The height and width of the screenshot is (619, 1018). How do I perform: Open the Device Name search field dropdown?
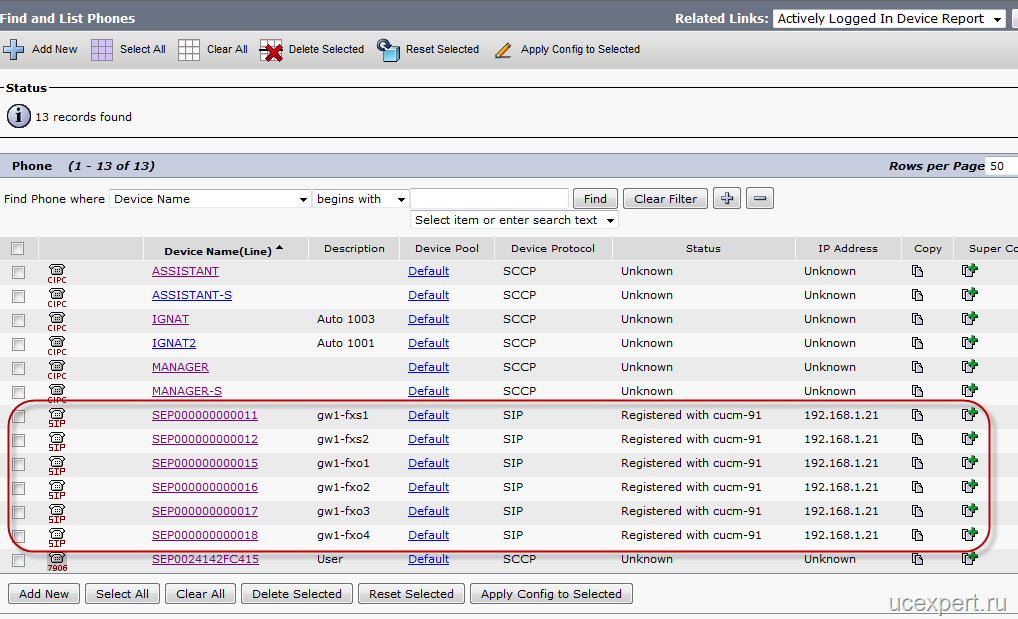209,199
